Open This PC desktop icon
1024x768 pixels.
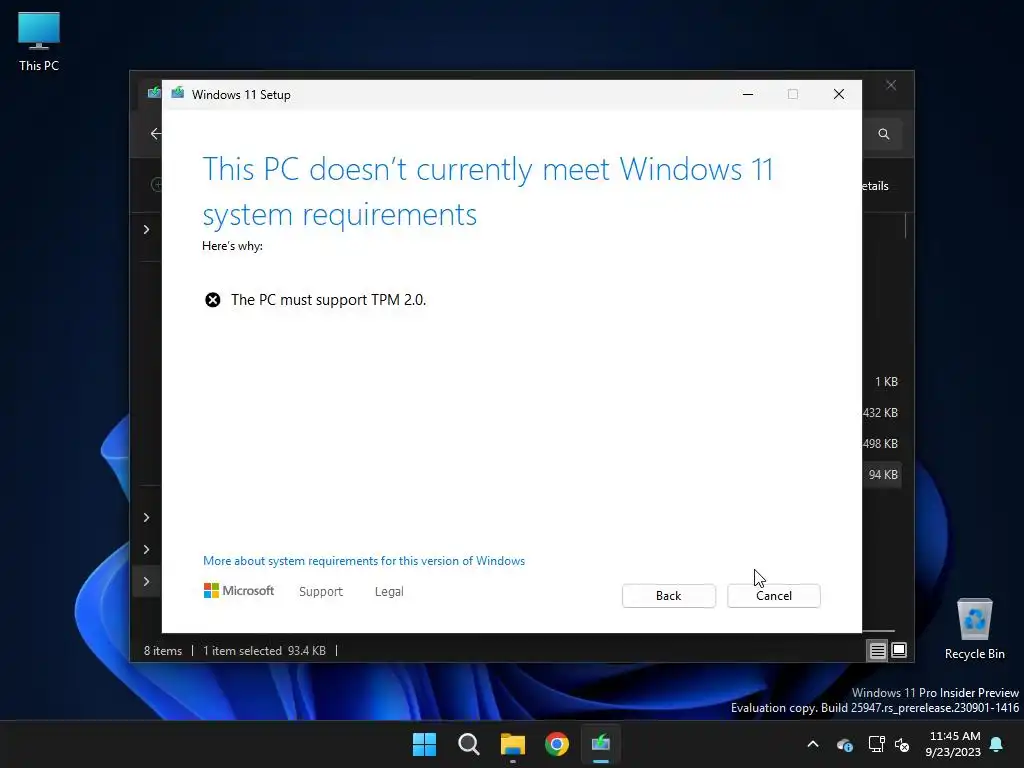coord(39,41)
